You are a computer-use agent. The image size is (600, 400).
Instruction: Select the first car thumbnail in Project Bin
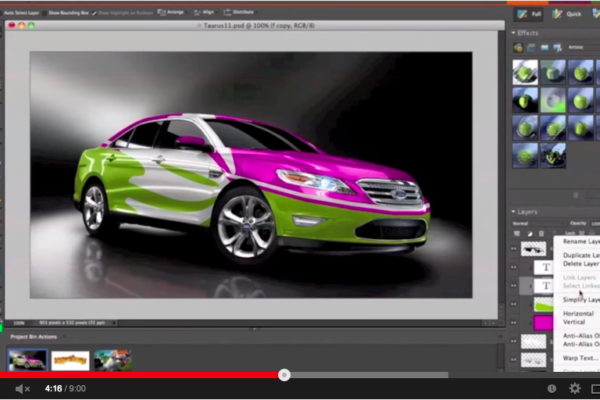tap(27, 358)
